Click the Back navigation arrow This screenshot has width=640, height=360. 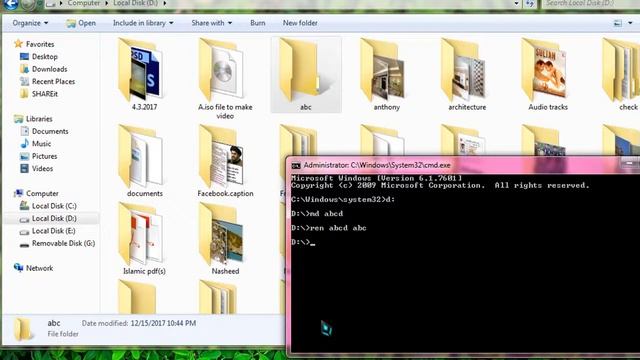pos(11,4)
